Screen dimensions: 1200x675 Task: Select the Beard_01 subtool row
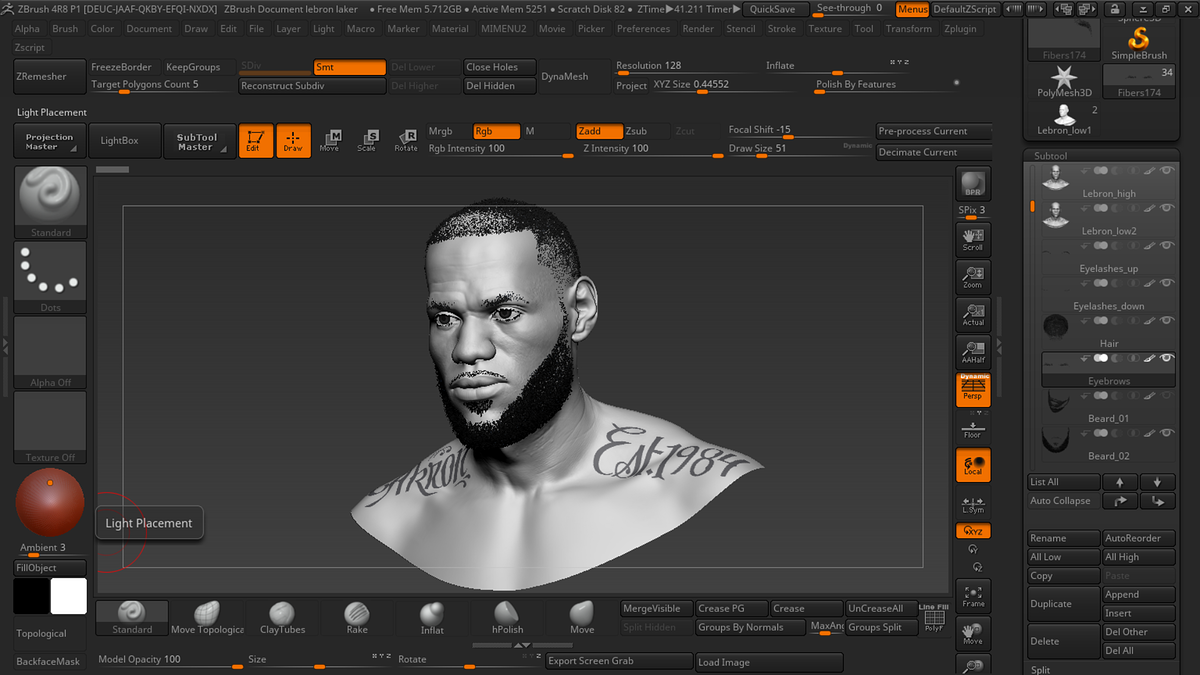[1108, 406]
